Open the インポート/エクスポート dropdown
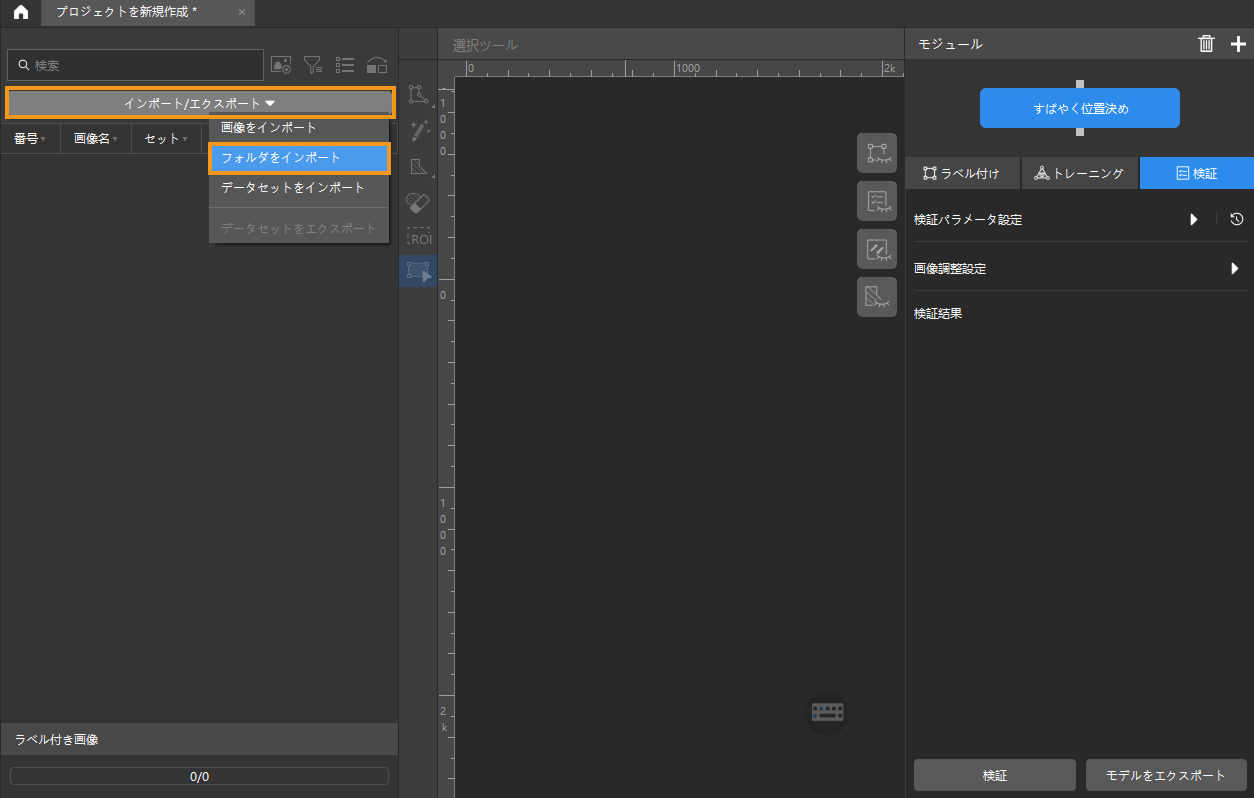The height and width of the screenshot is (798, 1254). 200,103
